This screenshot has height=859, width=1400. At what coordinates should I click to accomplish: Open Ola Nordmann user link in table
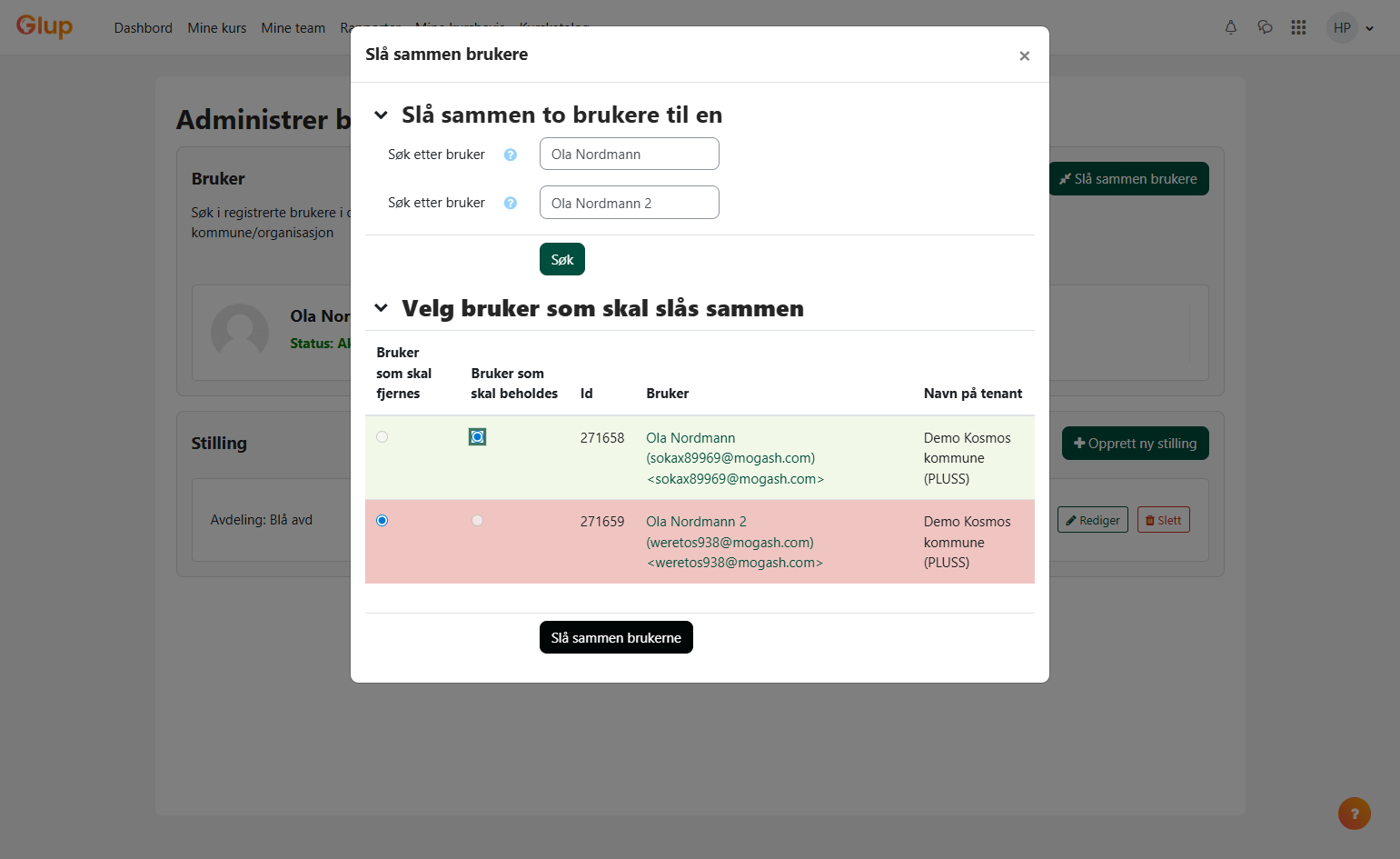tap(735, 458)
